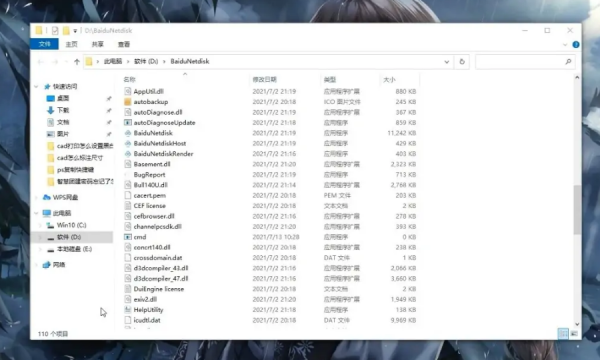This screenshot has width=600, height=360.
Task: Select the Bull140U.dll file icon
Action: (x=127, y=185)
